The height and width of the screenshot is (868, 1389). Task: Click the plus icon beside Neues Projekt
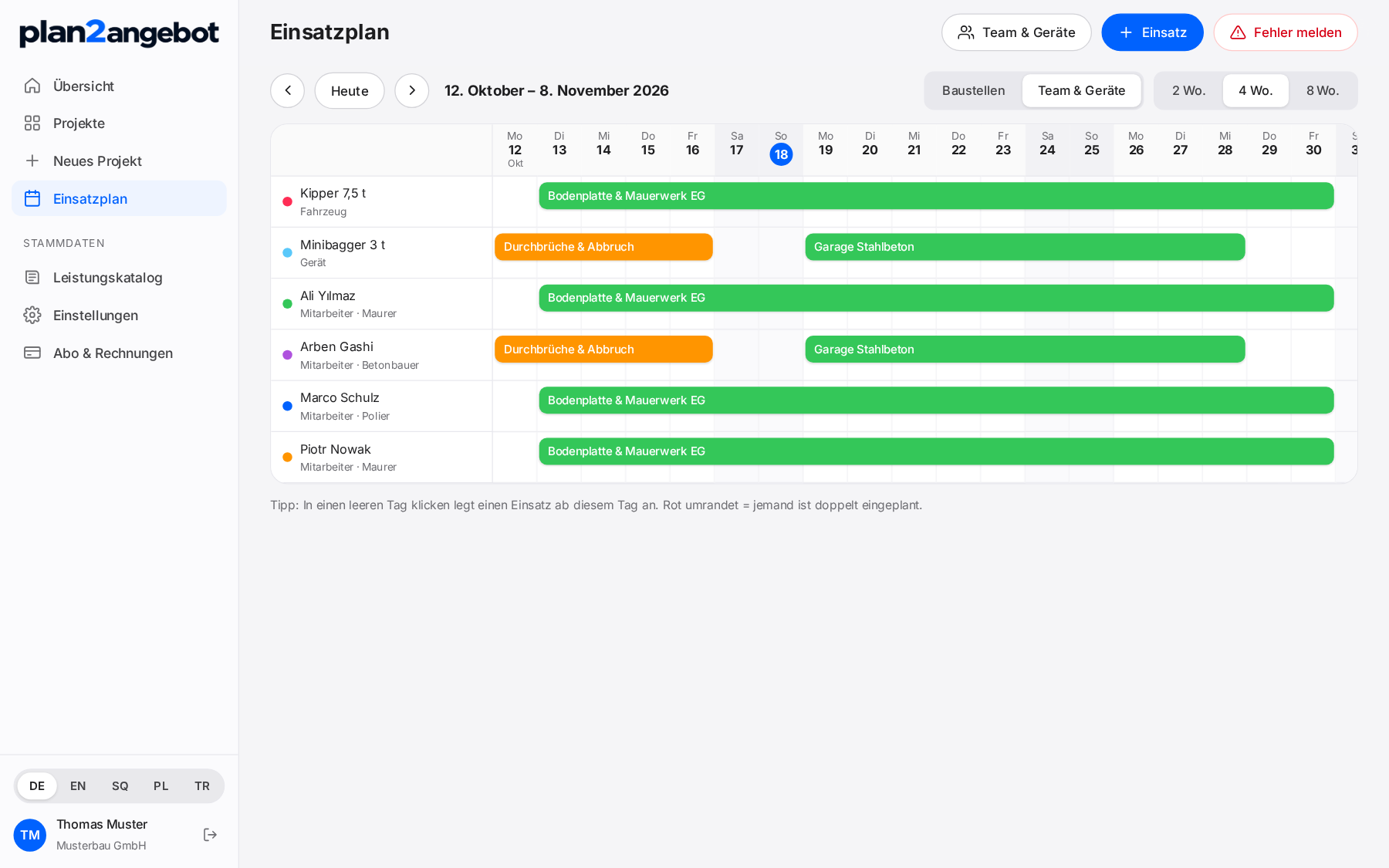[32, 160]
